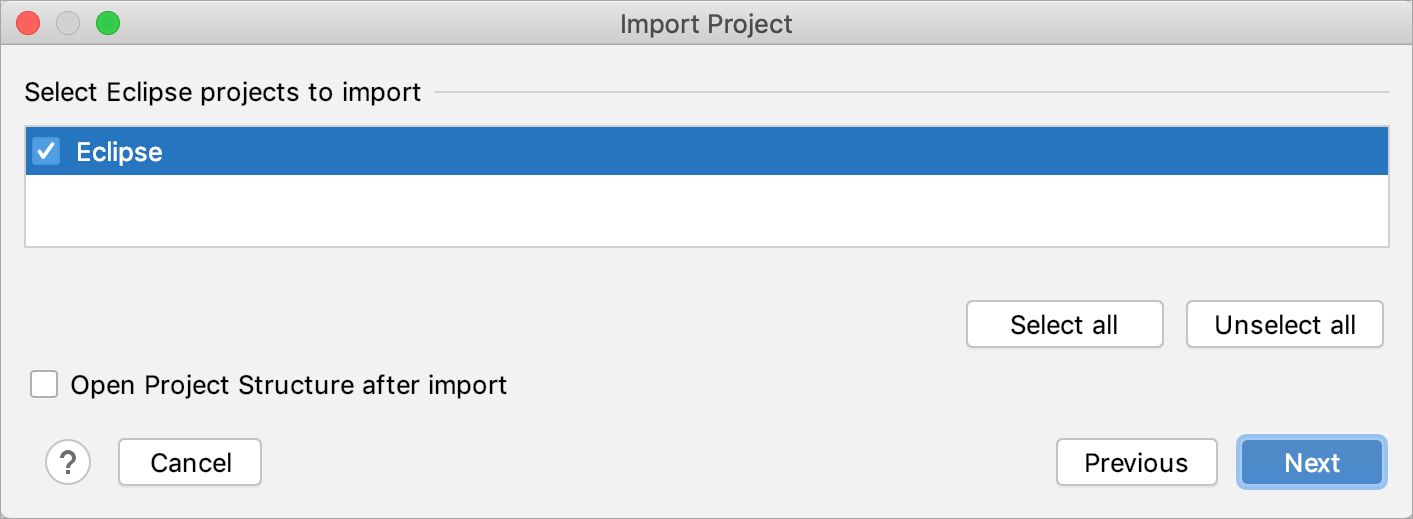Enable Open Project Structure after import checkbox
Viewport: 1413px width, 519px height.
[x=44, y=384]
